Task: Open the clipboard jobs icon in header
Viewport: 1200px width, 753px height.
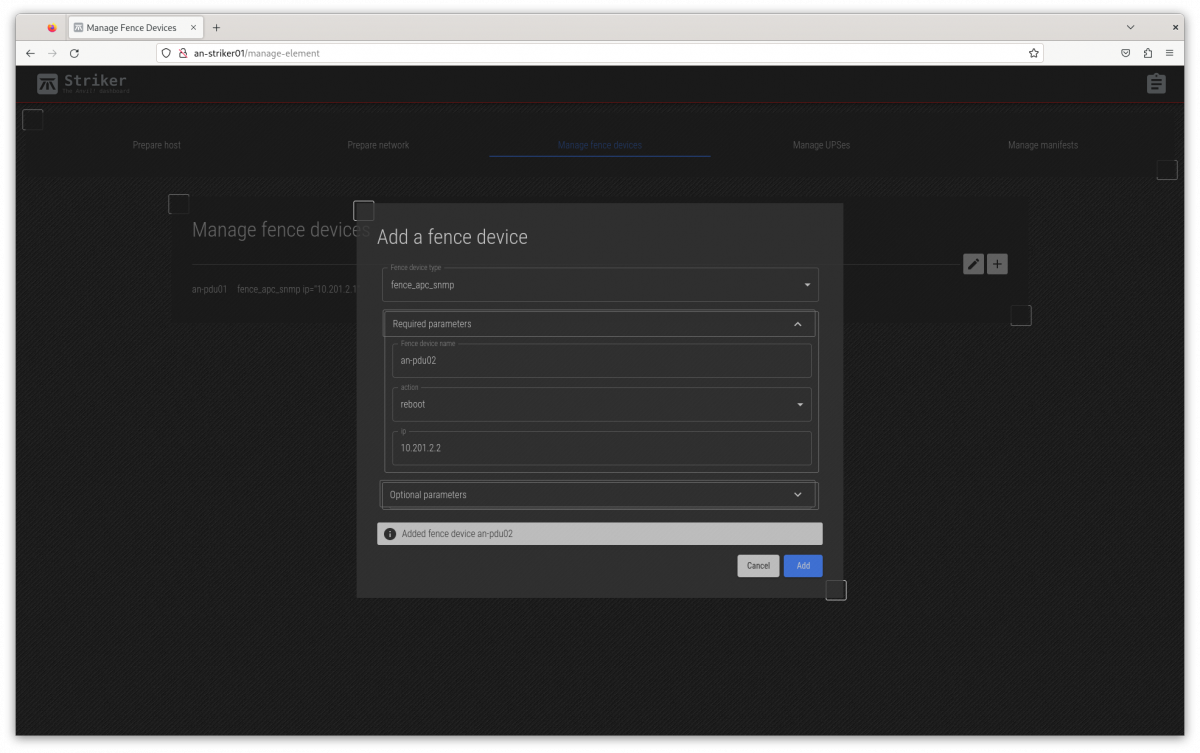Action: pos(1156,84)
